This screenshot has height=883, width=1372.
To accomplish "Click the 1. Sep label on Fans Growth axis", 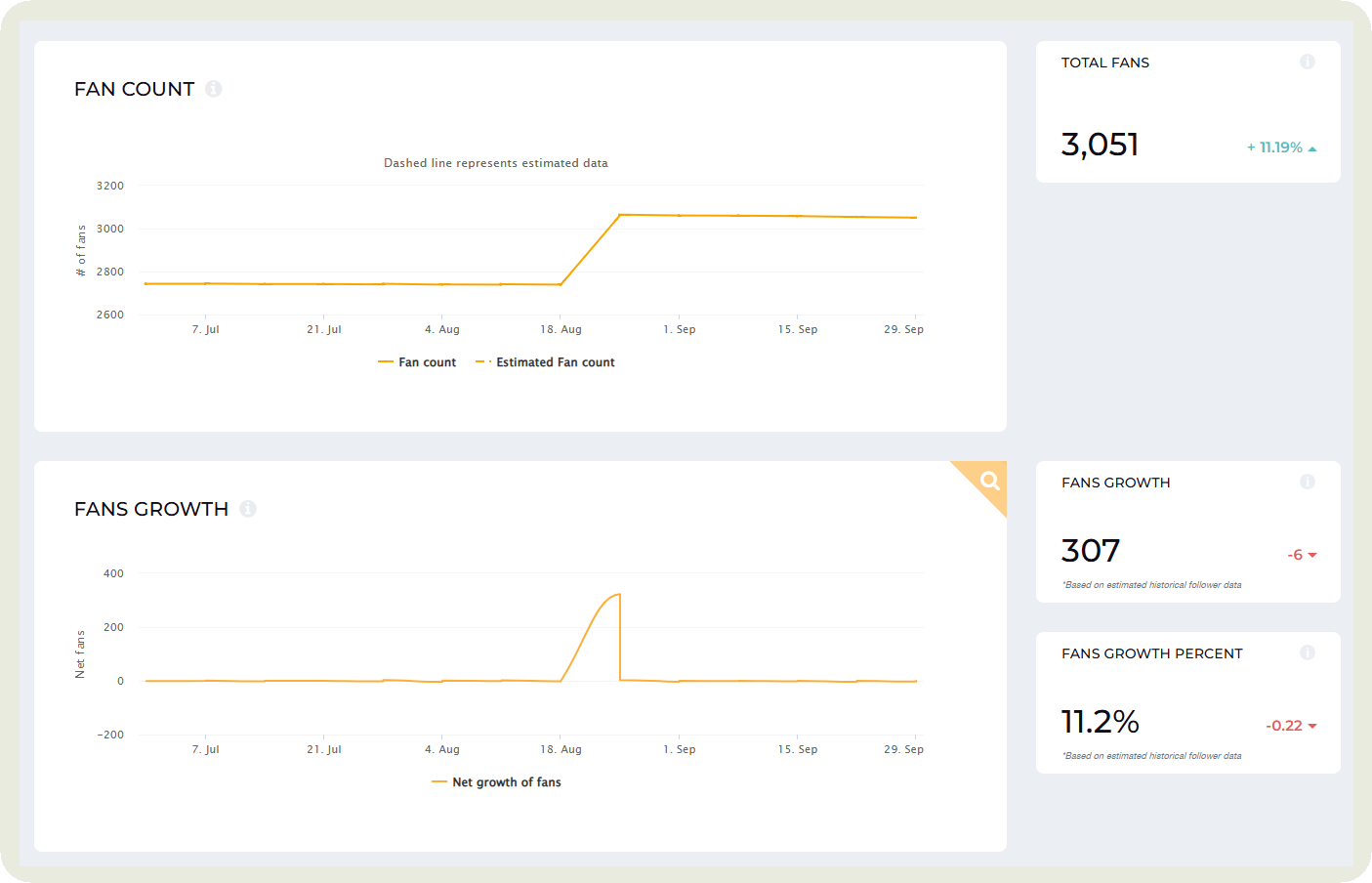I will point(679,750).
